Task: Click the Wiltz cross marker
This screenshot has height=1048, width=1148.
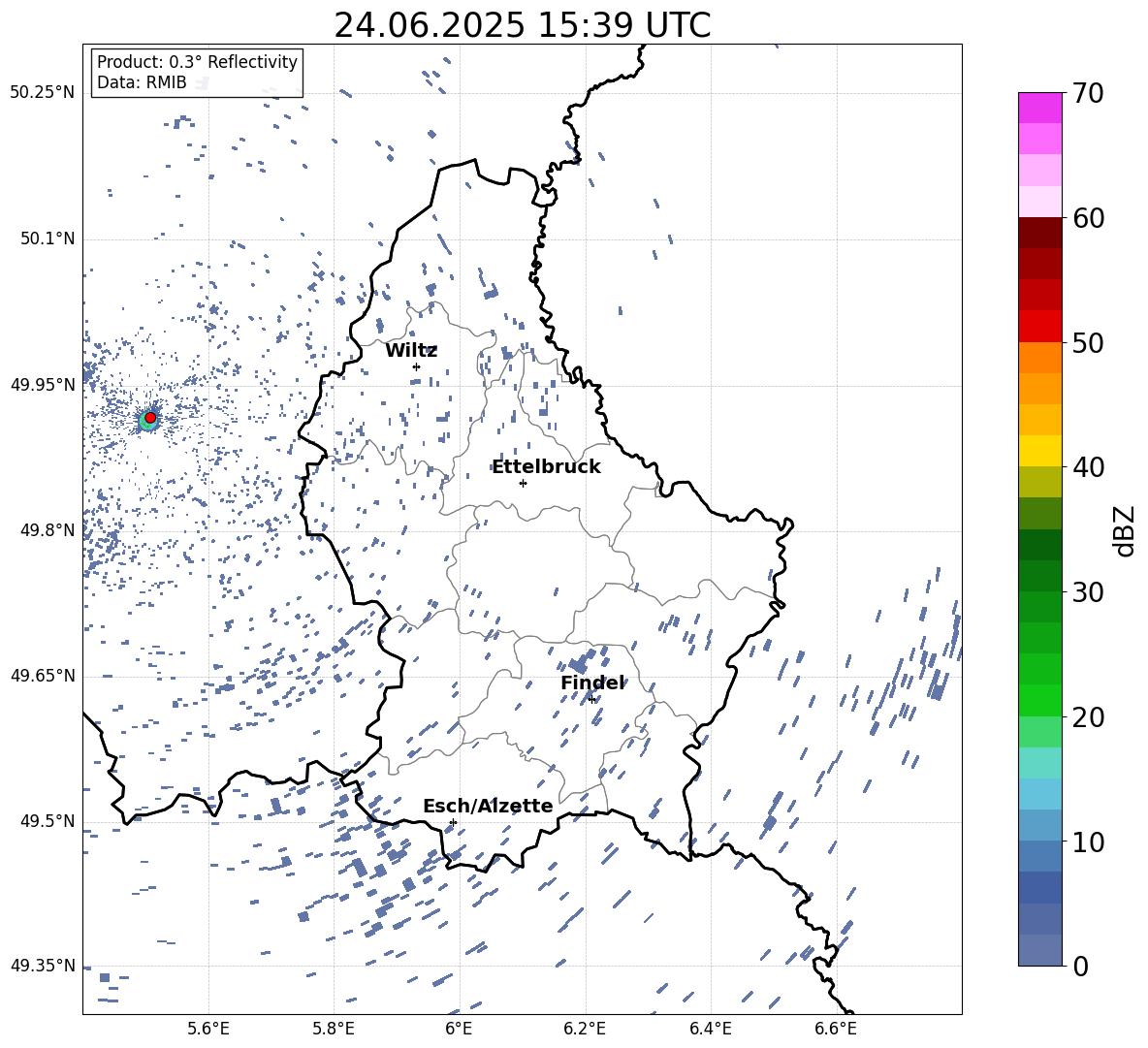Action: click(x=416, y=366)
